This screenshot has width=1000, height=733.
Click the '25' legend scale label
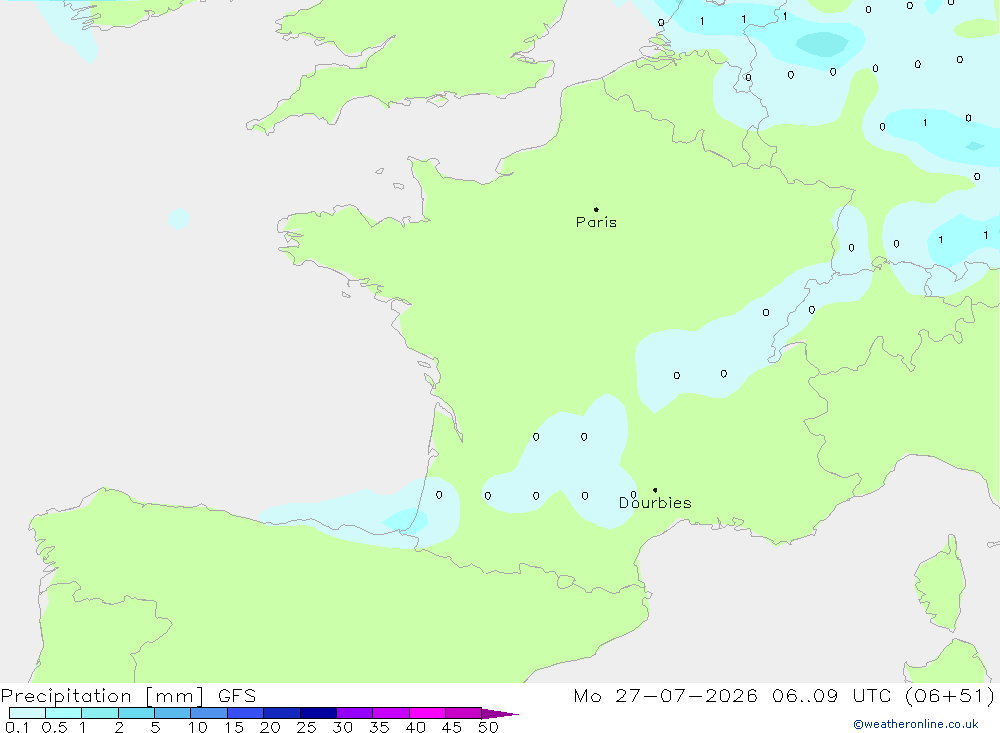point(307,727)
